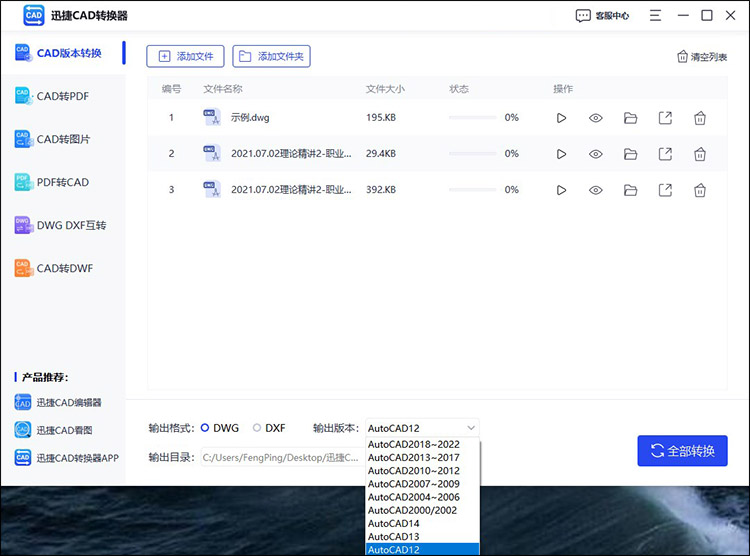Click the 输出目录 path input field
This screenshot has width=750, height=556.
(282, 457)
